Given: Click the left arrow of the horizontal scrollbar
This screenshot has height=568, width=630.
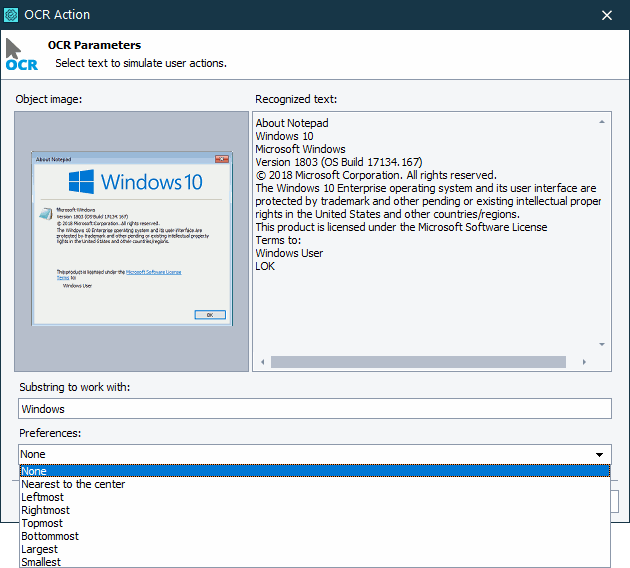Looking at the screenshot, I should coord(263,361).
